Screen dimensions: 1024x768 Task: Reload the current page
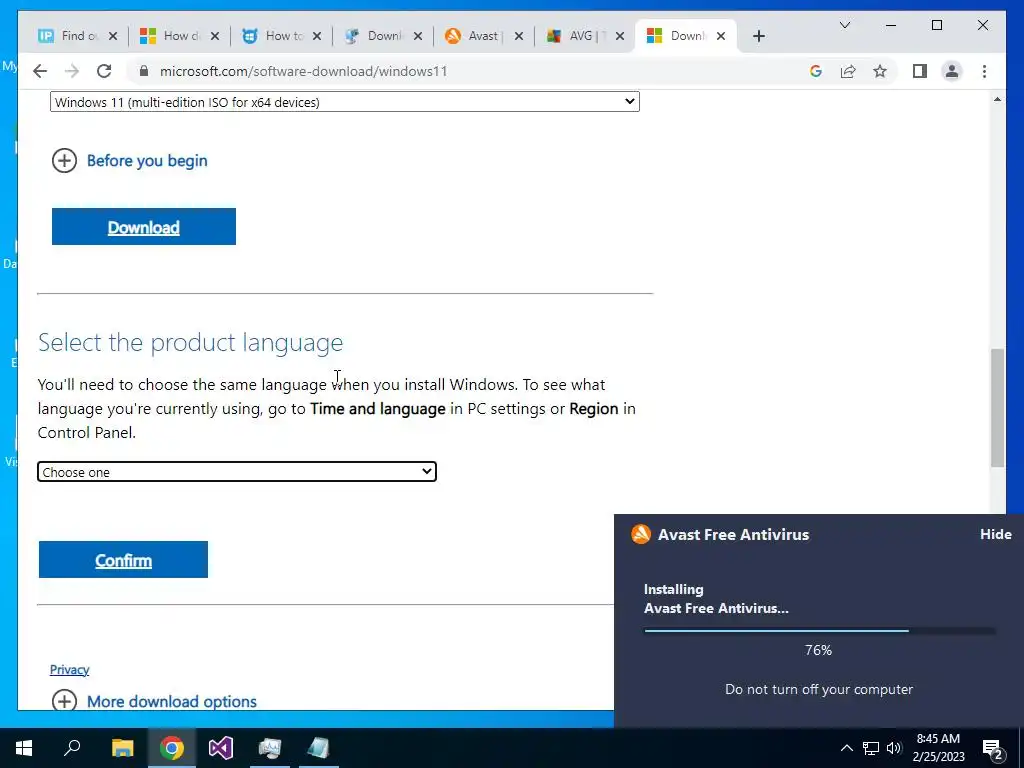104,71
